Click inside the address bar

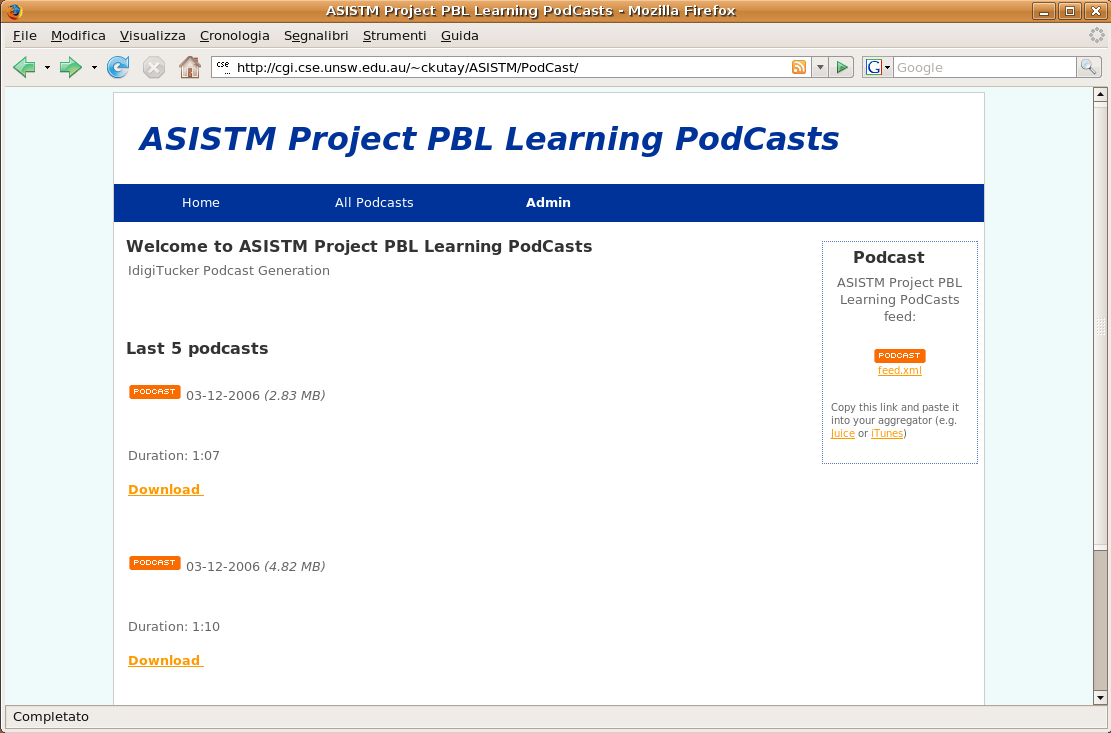coord(500,67)
